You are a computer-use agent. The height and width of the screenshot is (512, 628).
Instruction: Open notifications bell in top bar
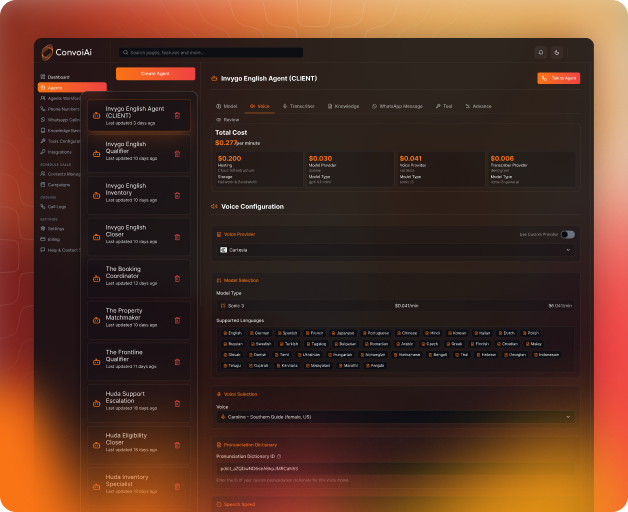pyautogui.click(x=541, y=52)
